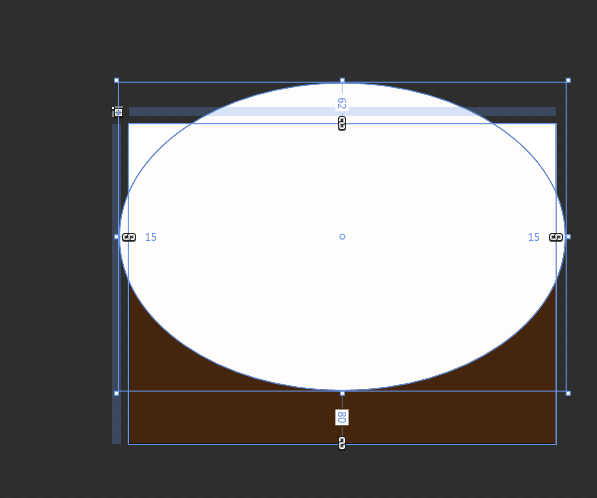Click the left margin value 15

point(151,237)
